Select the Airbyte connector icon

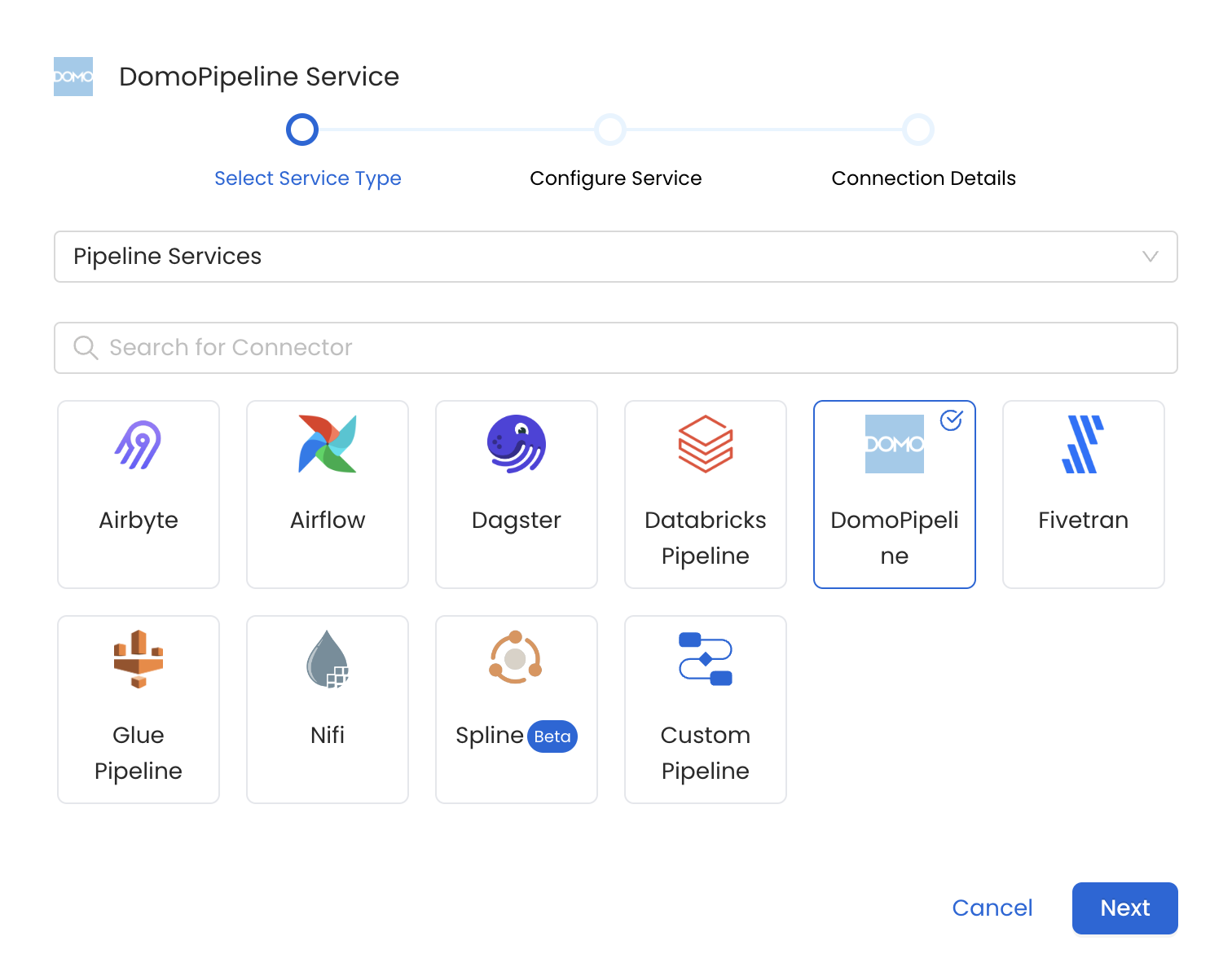tap(139, 445)
